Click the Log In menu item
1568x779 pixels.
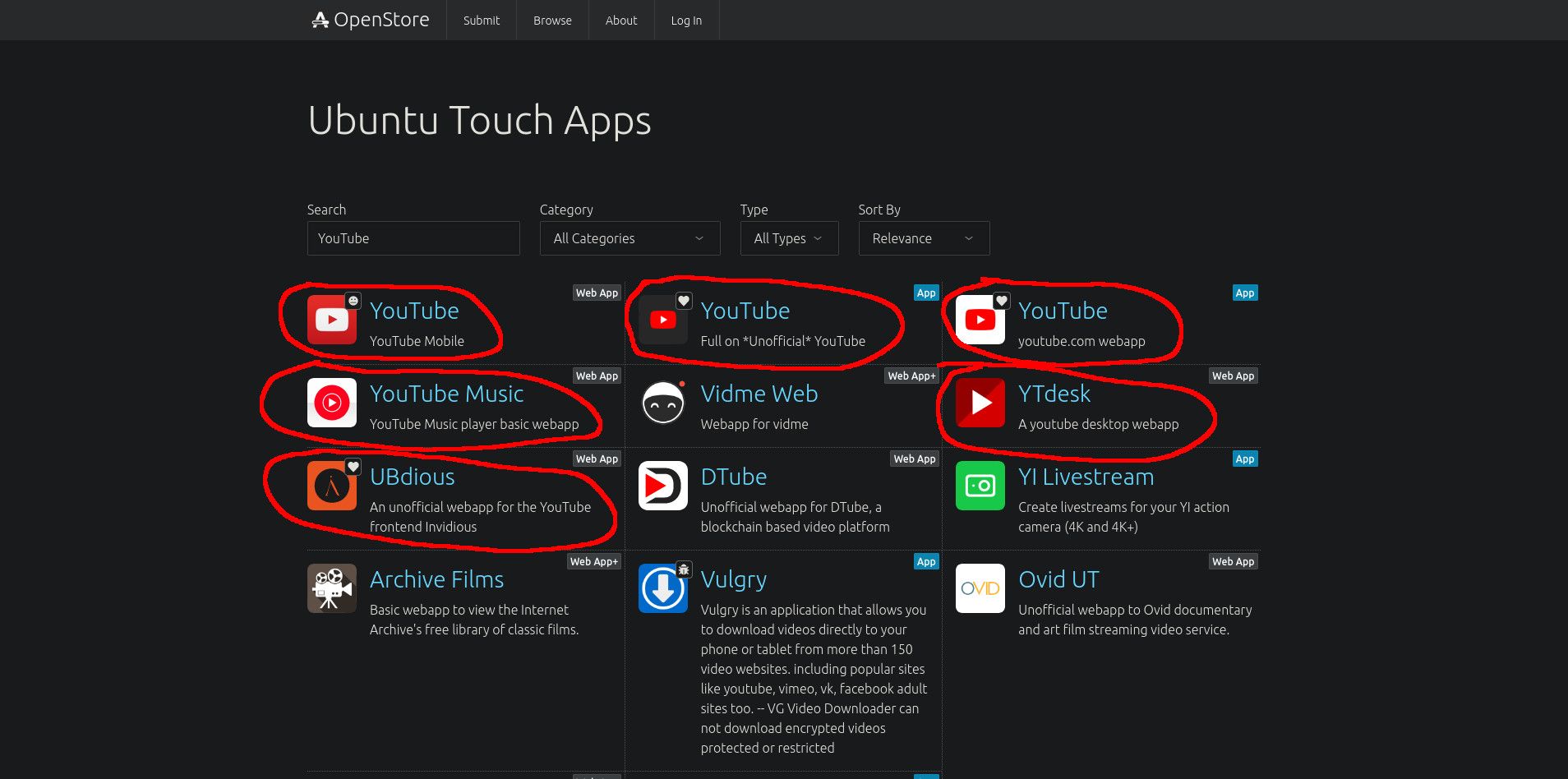click(686, 21)
